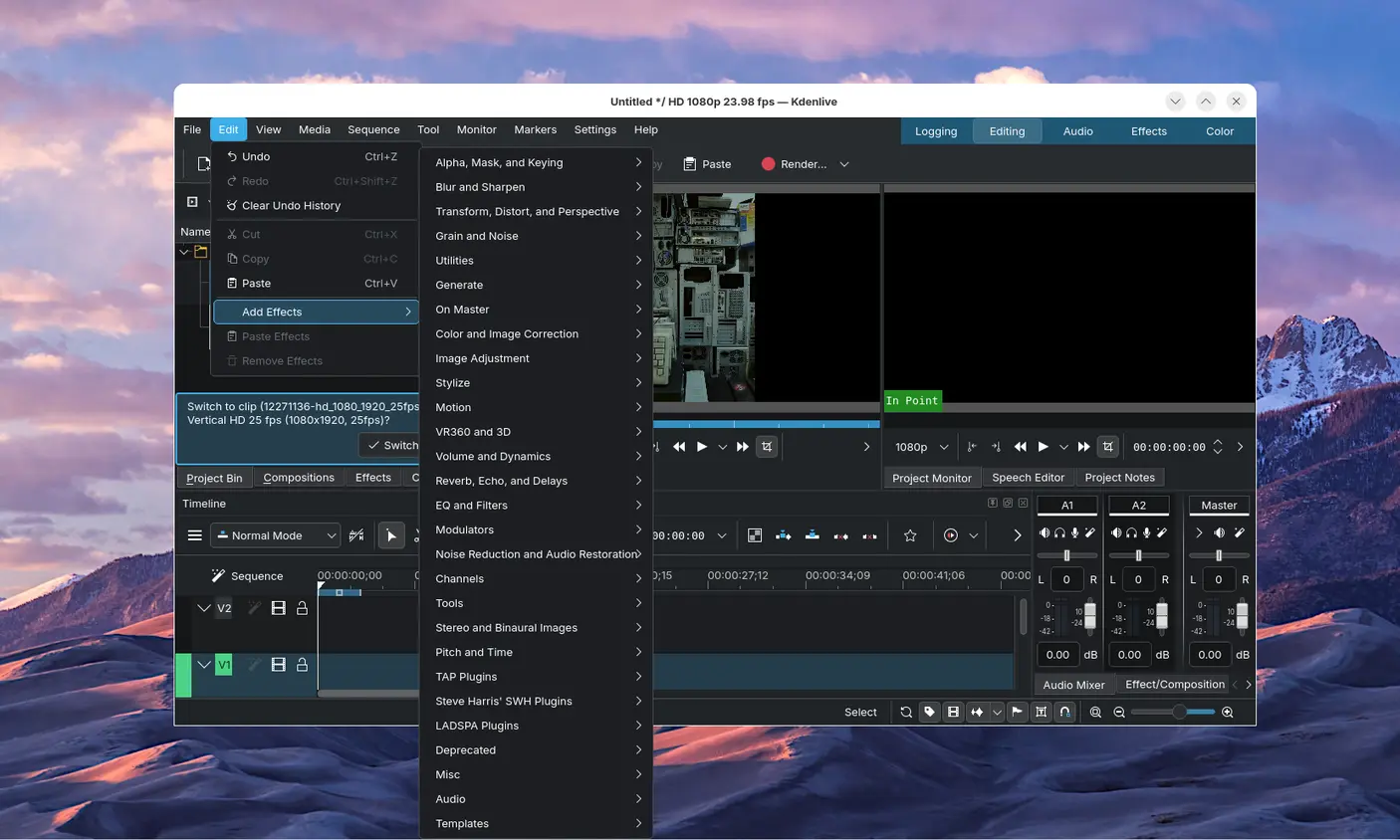Zoom out the timeline with minus magnifier

(1119, 712)
